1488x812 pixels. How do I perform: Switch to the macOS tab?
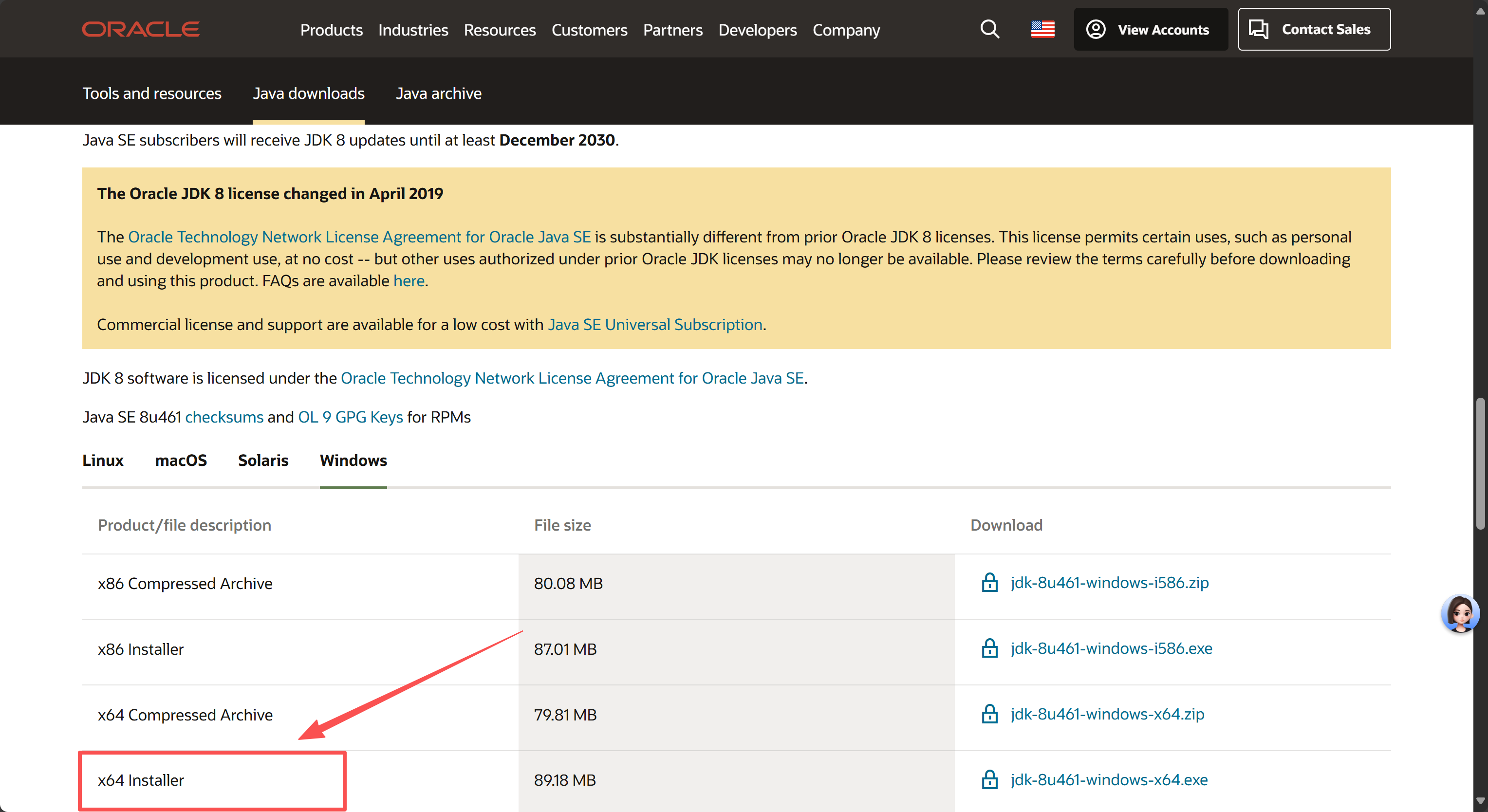181,461
